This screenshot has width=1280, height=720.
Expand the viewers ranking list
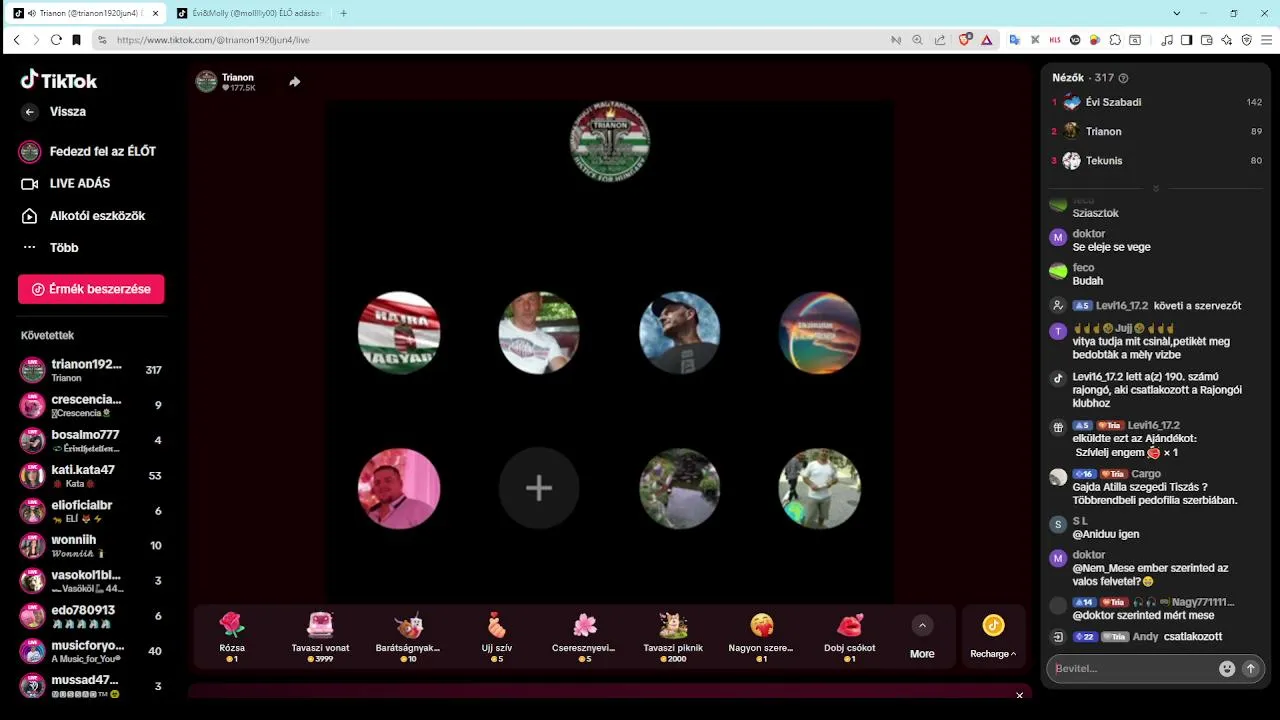pos(1156,188)
